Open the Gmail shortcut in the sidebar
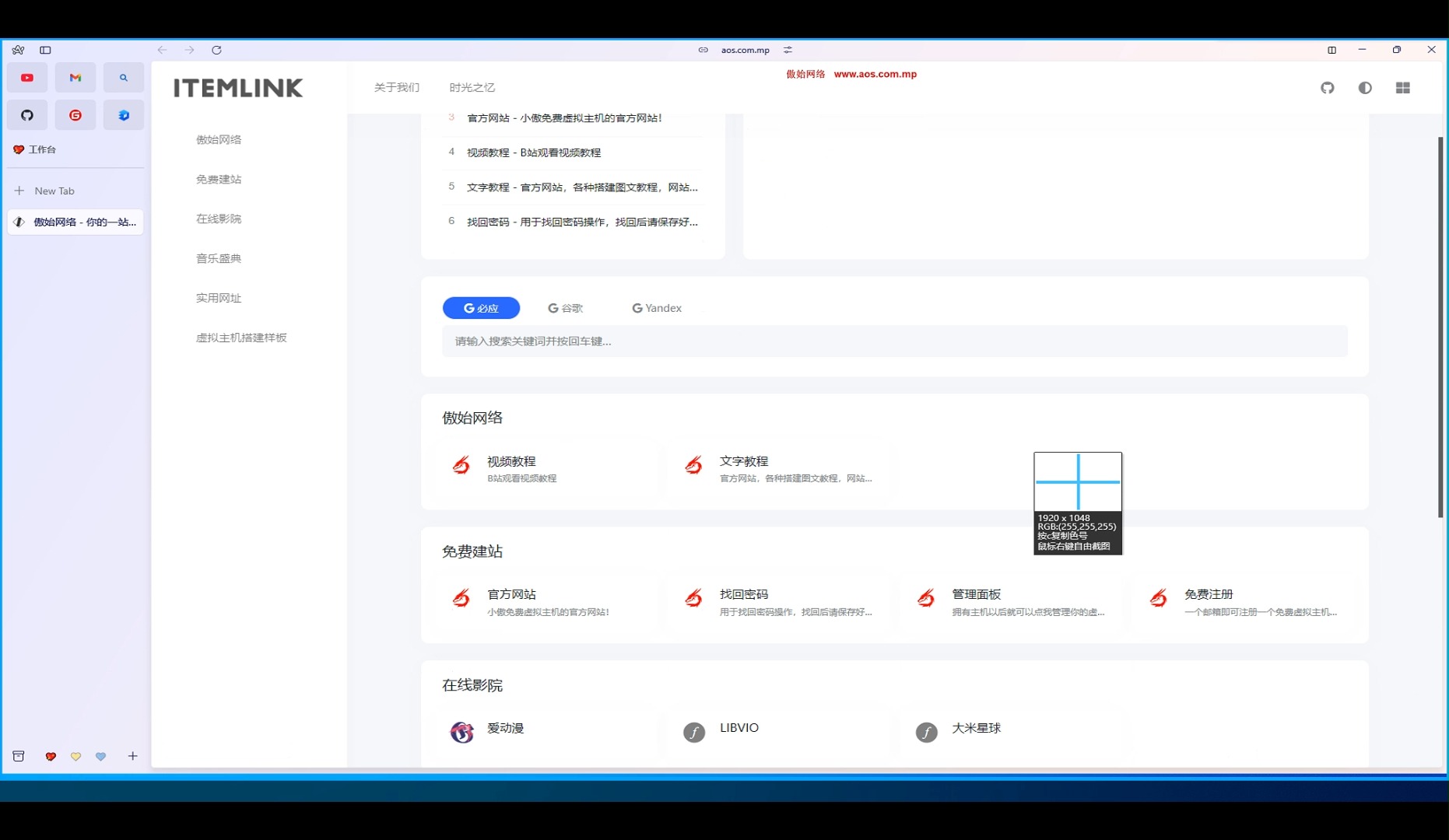Image resolution: width=1449 pixels, height=840 pixels. click(75, 77)
